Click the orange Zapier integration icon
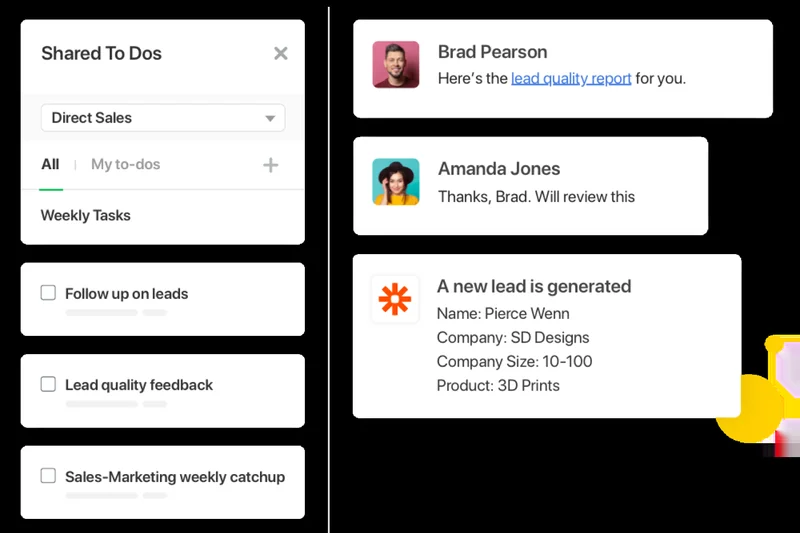Viewport: 800px width, 533px height. (x=395, y=299)
